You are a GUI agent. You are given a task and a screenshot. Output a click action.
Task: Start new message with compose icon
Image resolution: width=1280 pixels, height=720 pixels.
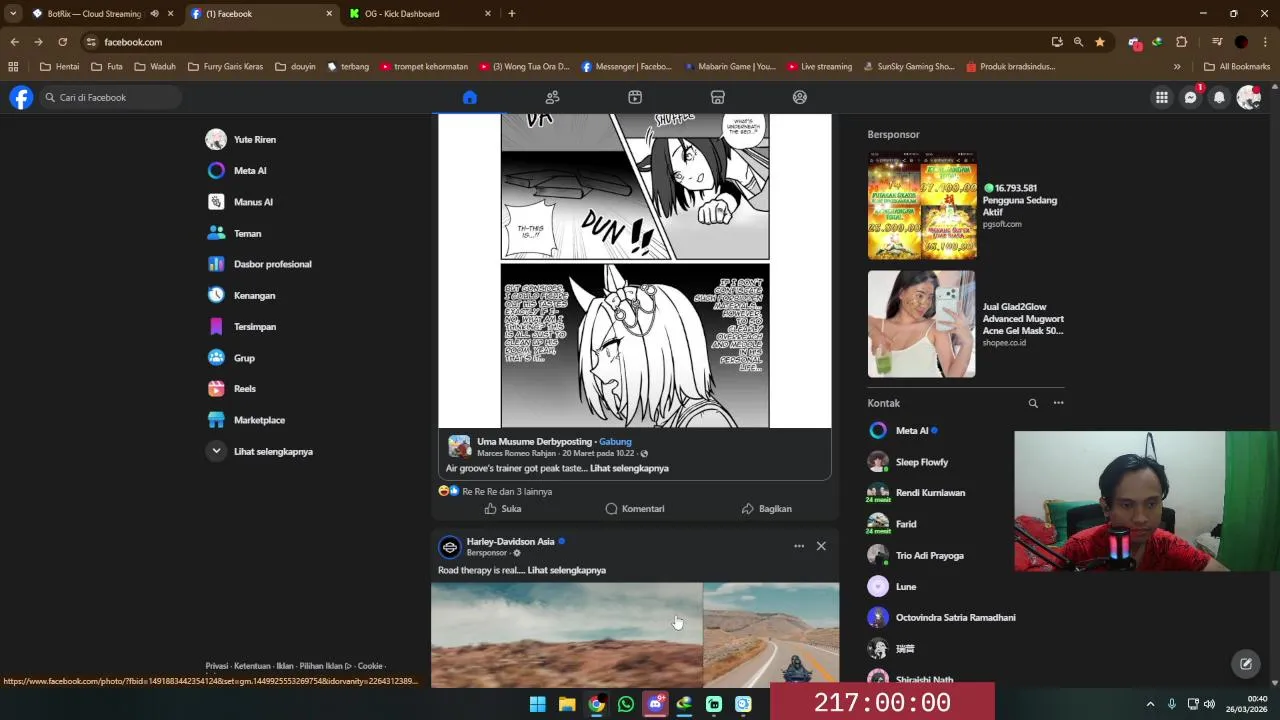(1246, 663)
